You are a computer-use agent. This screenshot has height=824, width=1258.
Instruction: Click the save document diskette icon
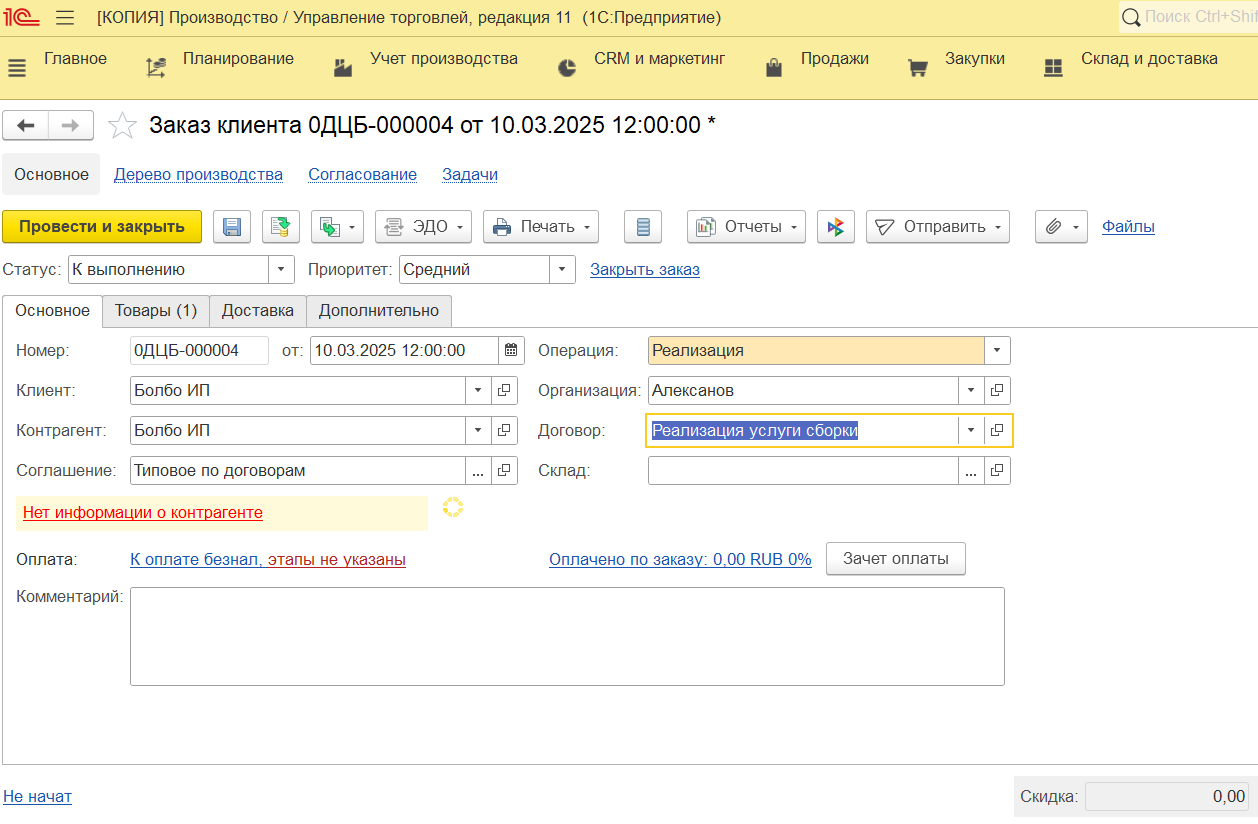pos(232,227)
